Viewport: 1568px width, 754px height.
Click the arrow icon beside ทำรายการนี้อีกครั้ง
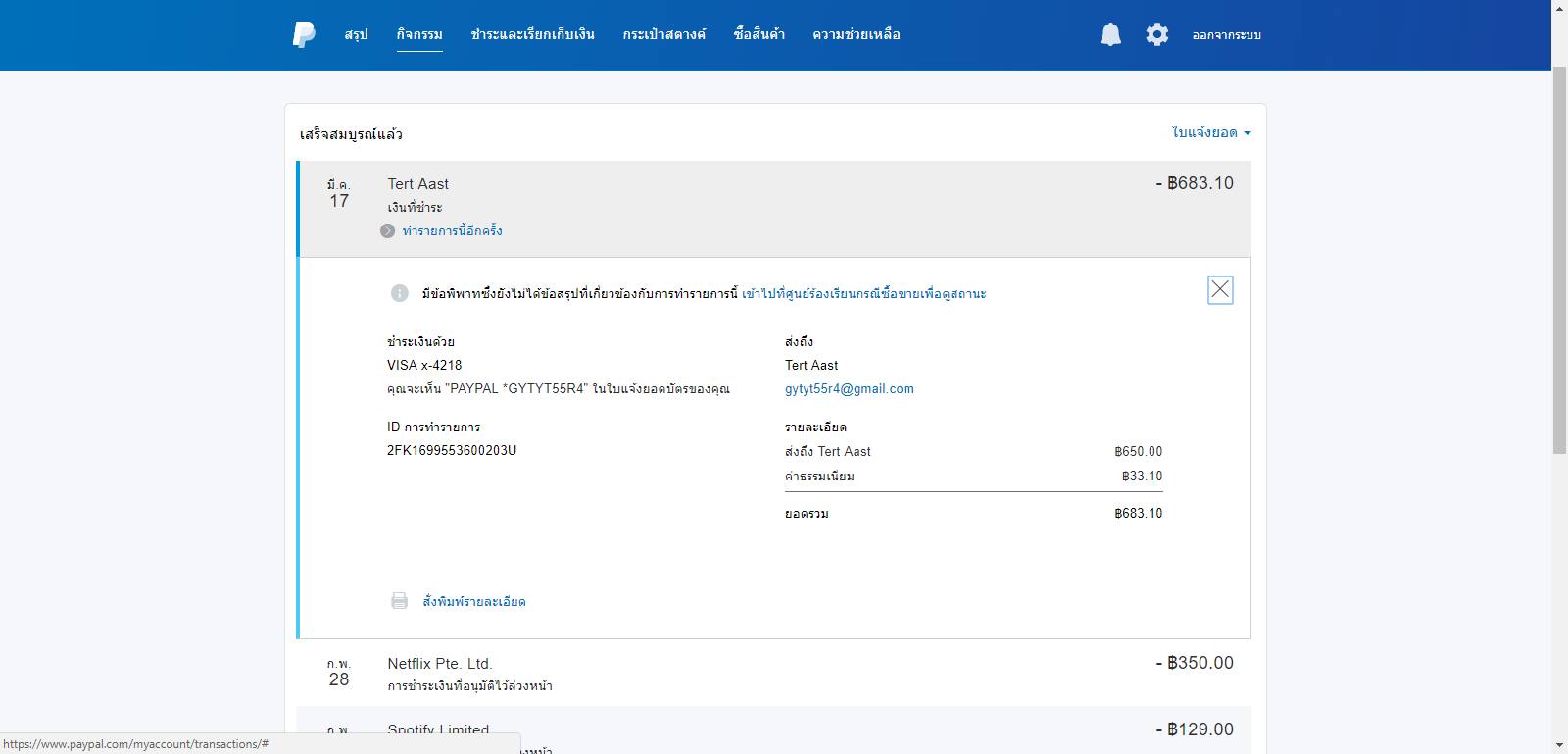[388, 231]
